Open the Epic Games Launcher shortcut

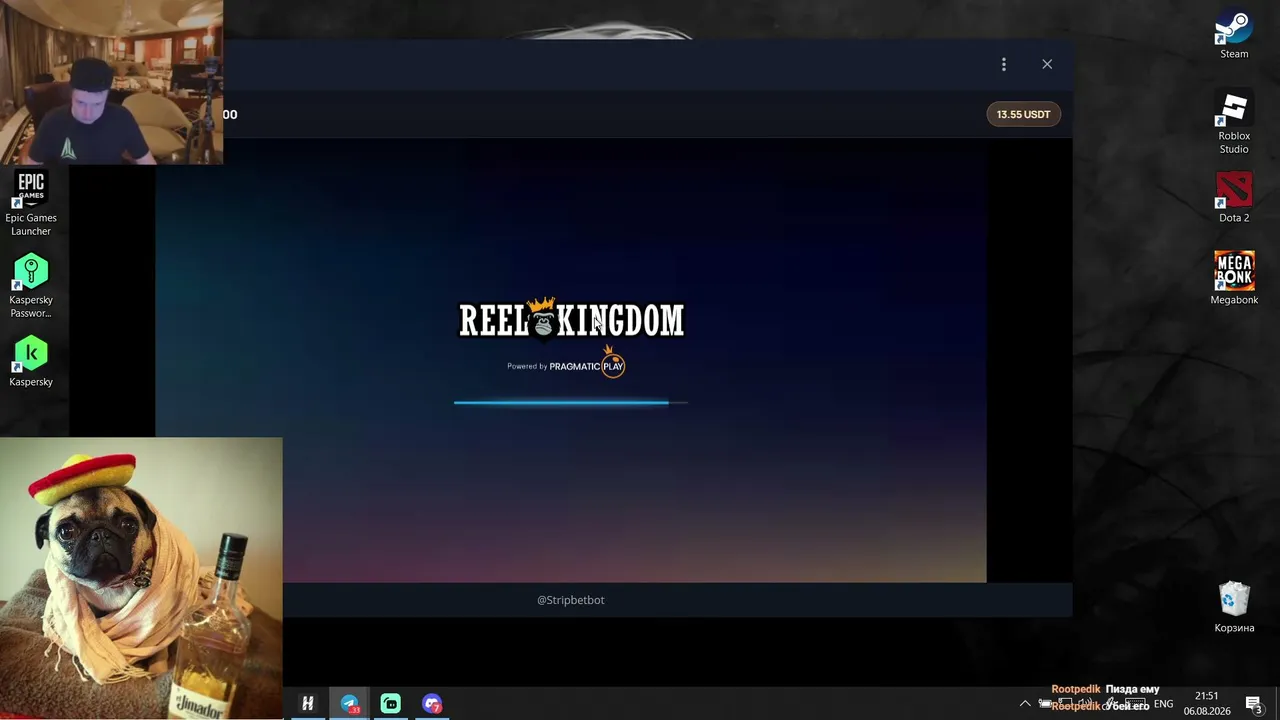point(31,204)
